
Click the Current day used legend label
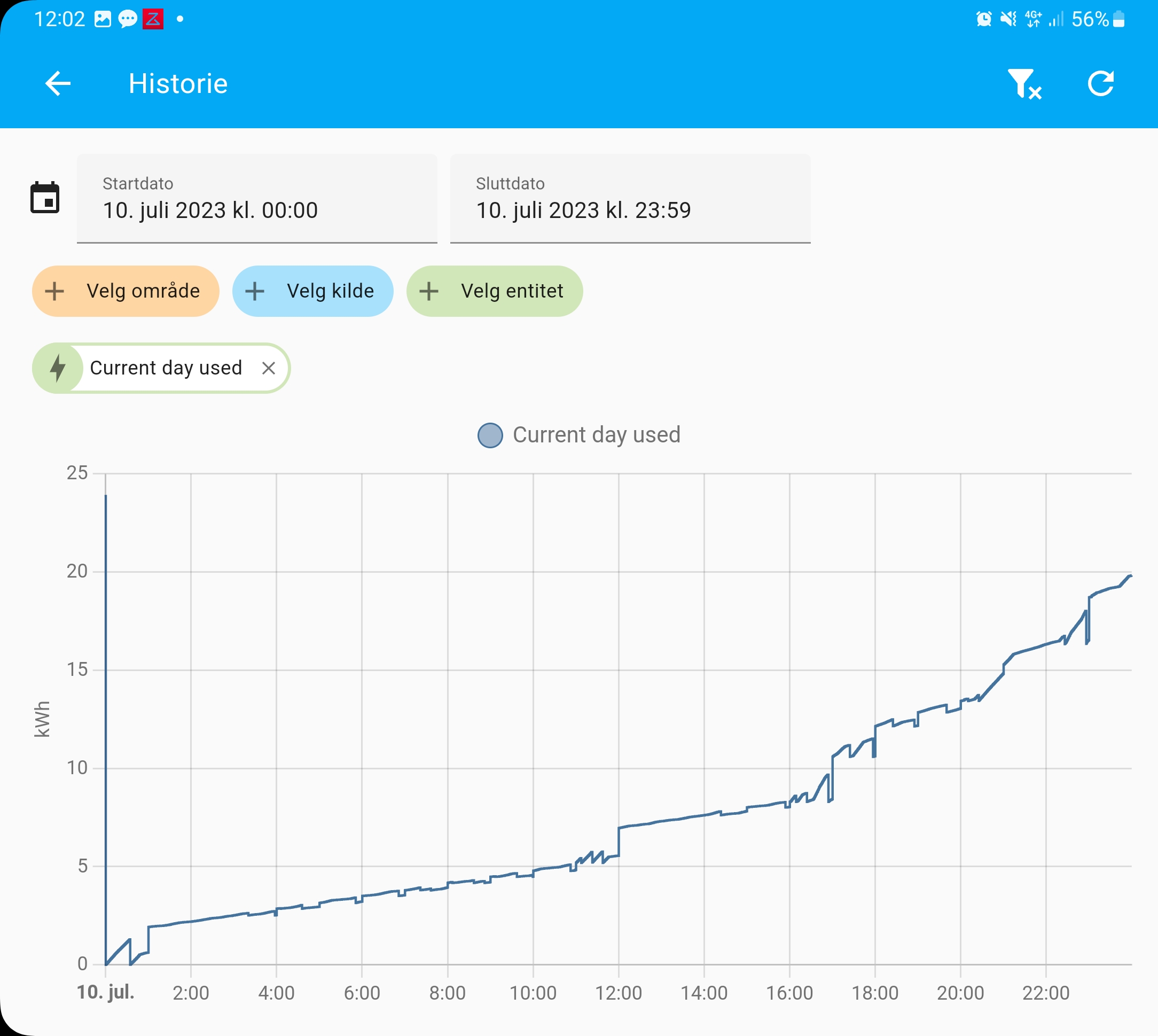tap(597, 435)
